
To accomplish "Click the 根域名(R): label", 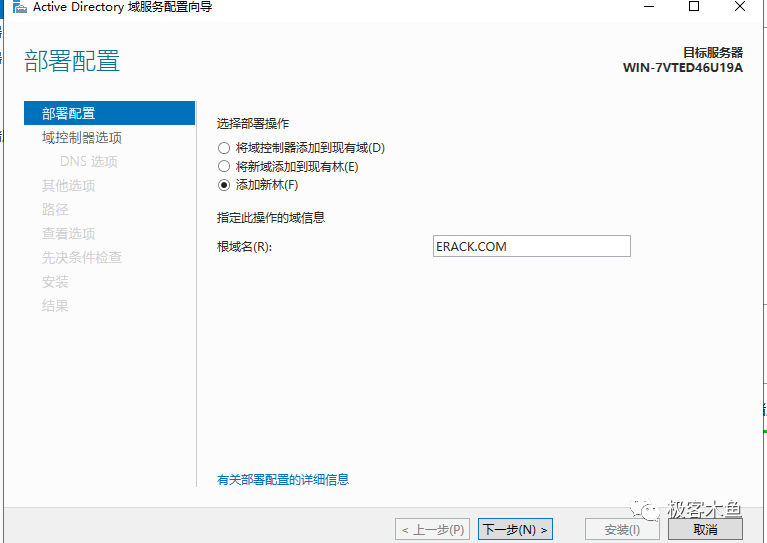I will point(244,247).
